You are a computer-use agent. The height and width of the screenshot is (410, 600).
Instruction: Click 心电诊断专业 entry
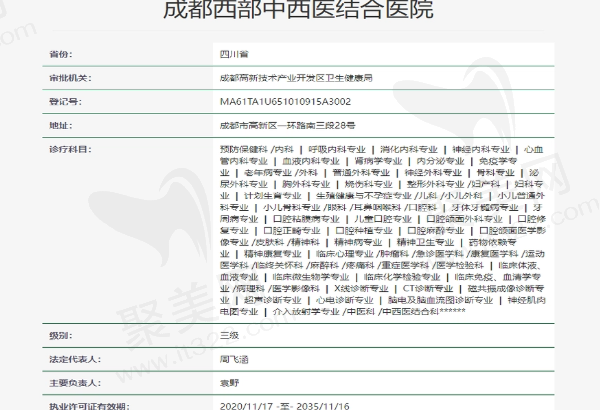[x=345, y=300]
